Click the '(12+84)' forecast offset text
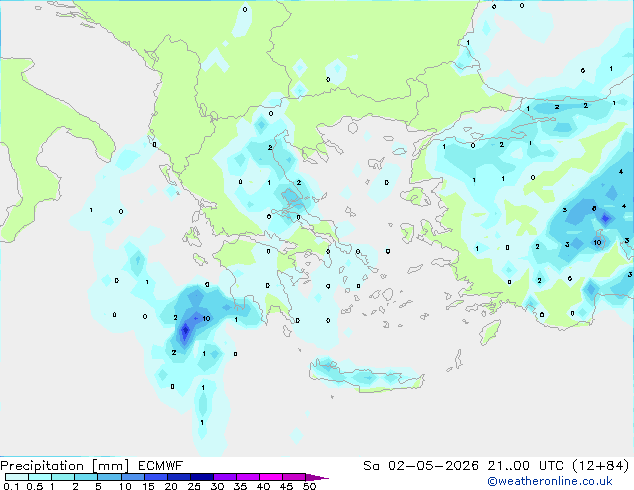The image size is (634, 490). pyautogui.click(x=601, y=466)
